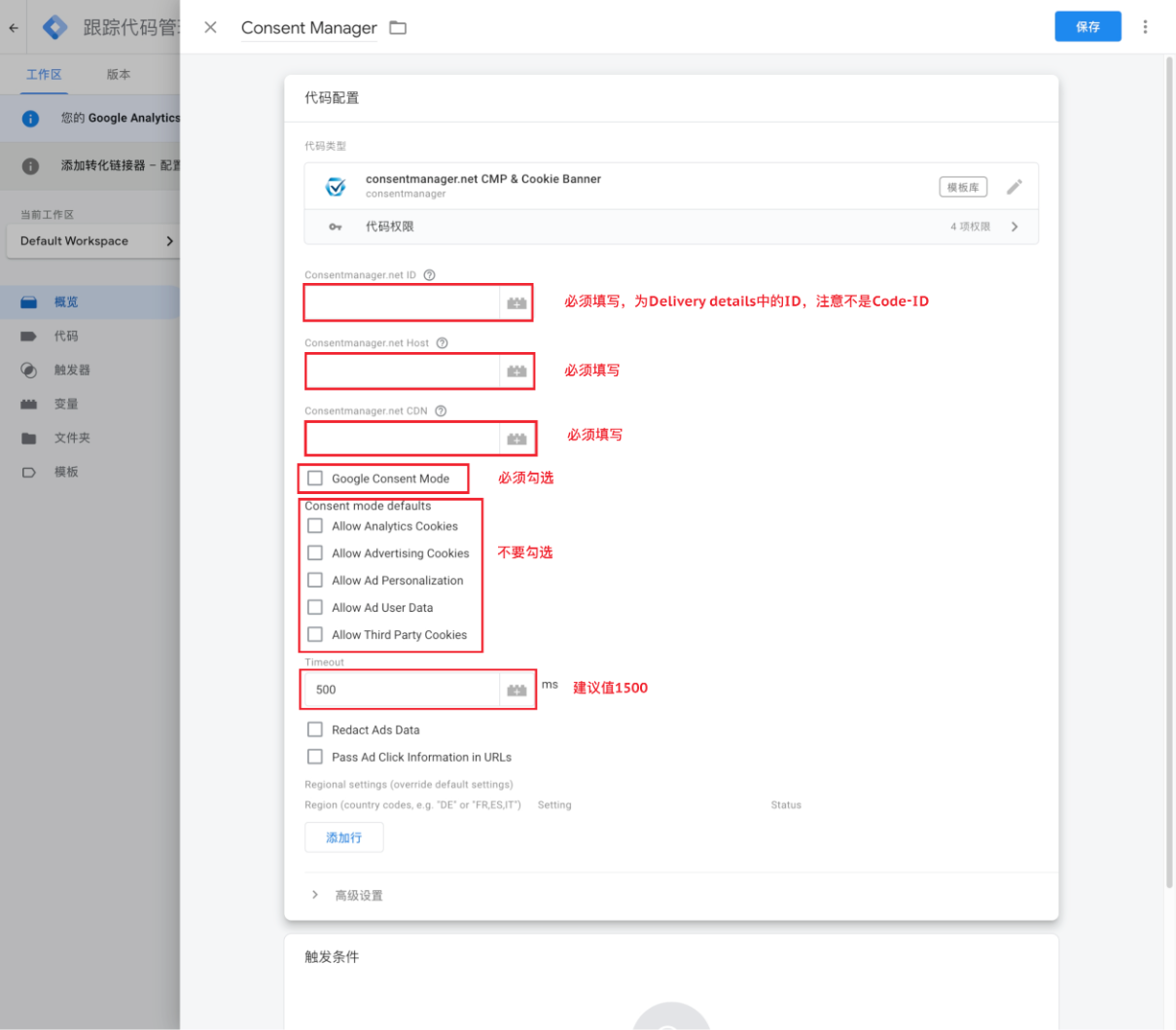Click the variable picker icon for Consentmanager.net ID
This screenshot has height=1030, width=1176.
coord(517,303)
